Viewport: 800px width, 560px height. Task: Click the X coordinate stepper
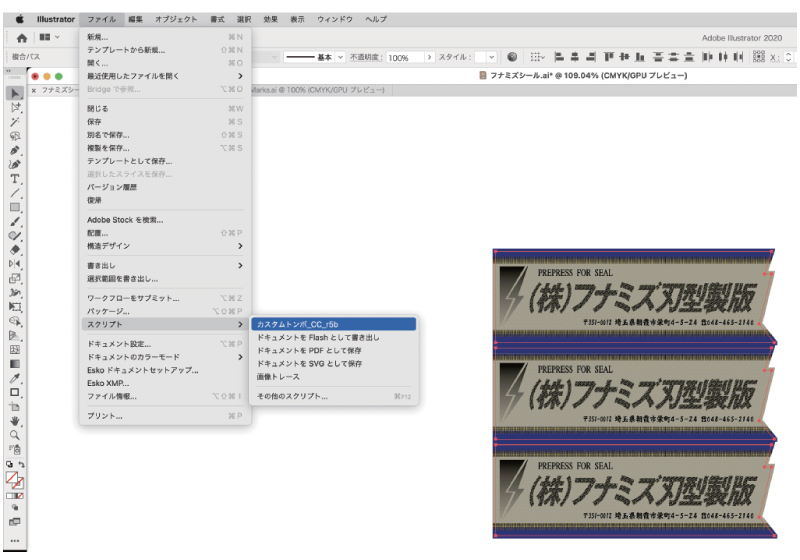788,57
